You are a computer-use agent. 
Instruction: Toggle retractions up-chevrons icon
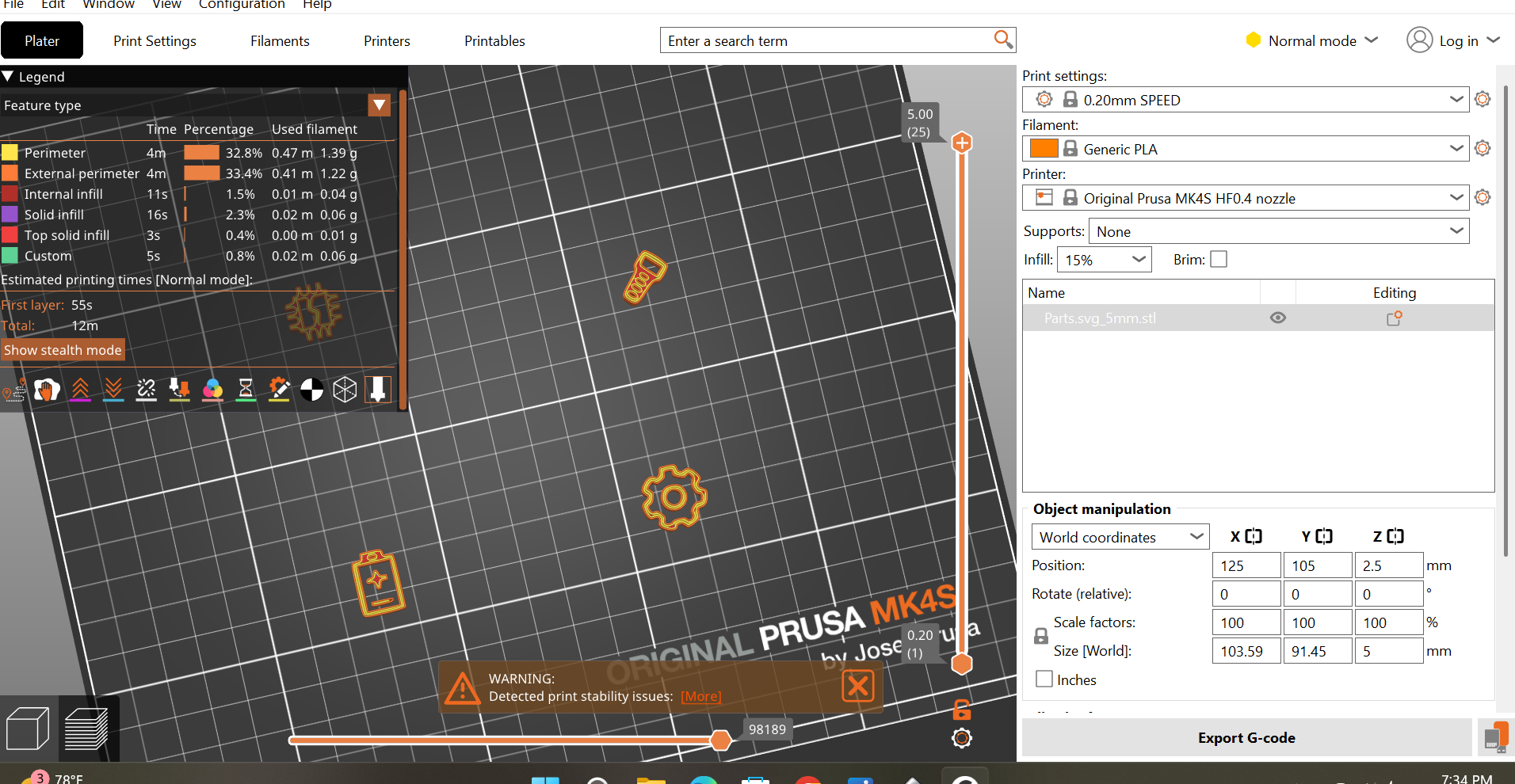(80, 390)
